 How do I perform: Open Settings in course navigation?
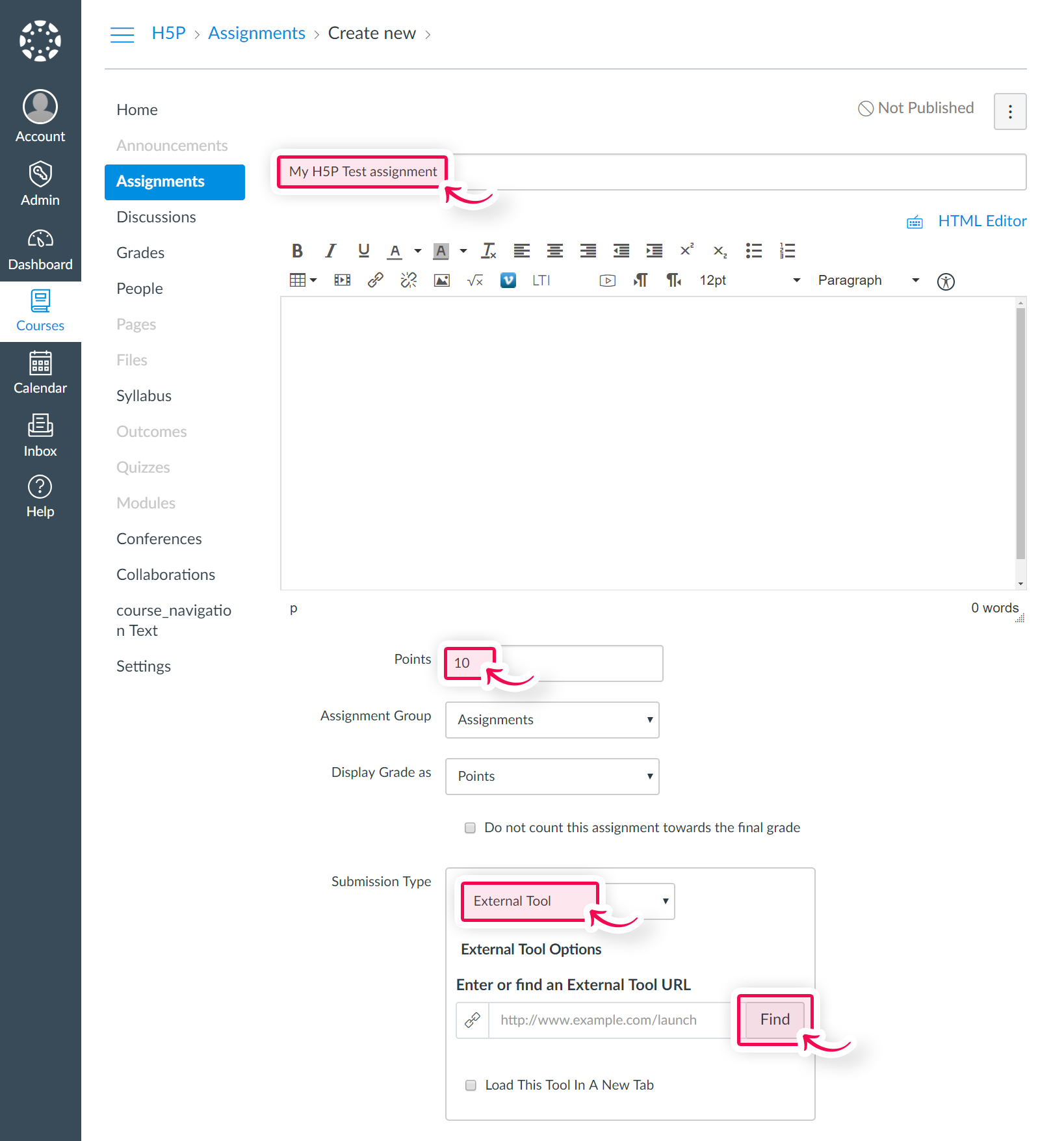[144, 666]
